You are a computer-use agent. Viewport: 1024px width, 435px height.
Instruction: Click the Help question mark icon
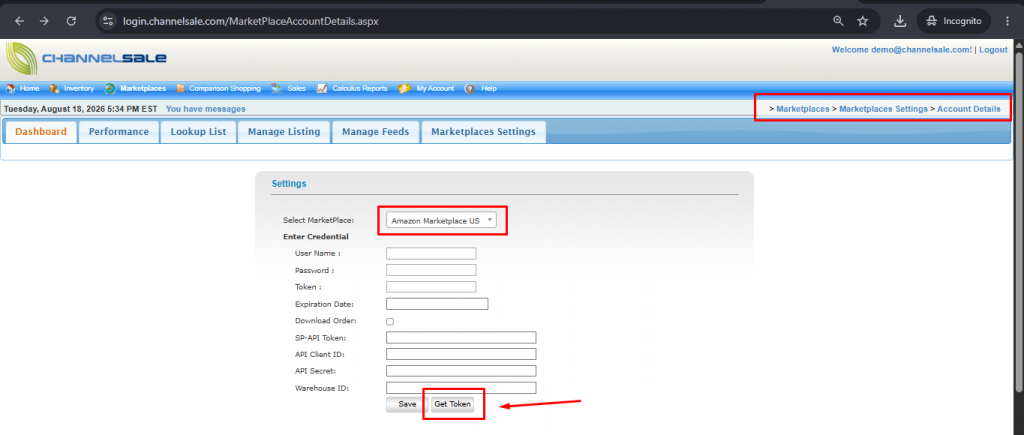click(x=470, y=88)
